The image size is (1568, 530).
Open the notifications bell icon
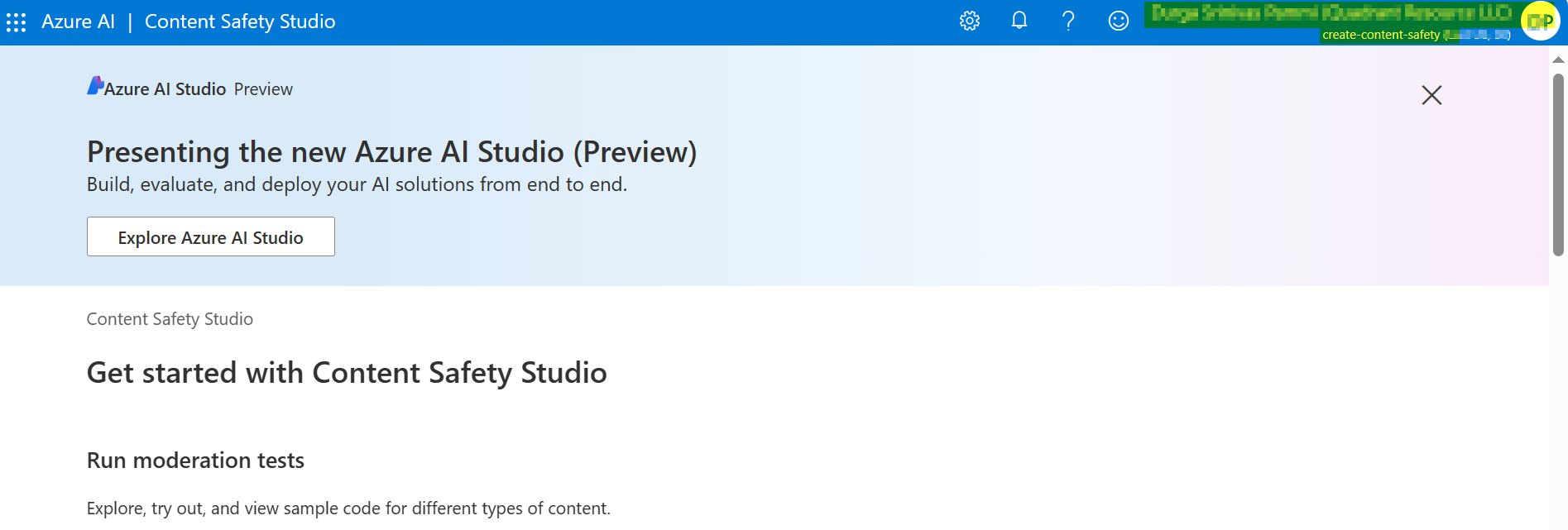coord(1019,21)
